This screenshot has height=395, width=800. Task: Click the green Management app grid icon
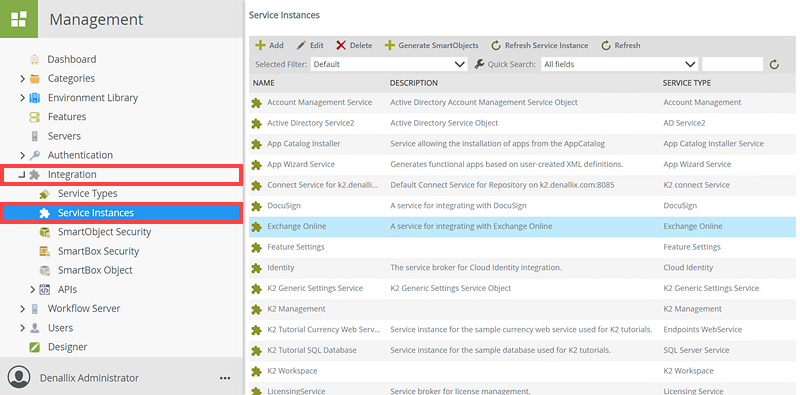click(19, 19)
